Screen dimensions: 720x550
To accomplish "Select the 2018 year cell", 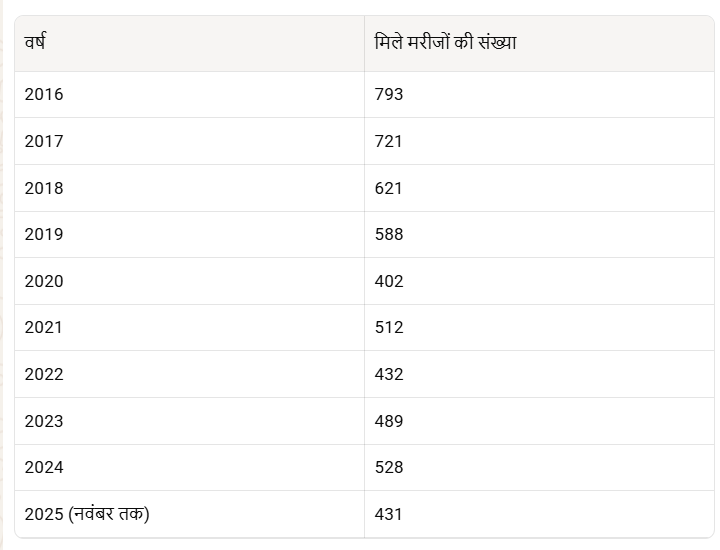I will click(x=44, y=188).
